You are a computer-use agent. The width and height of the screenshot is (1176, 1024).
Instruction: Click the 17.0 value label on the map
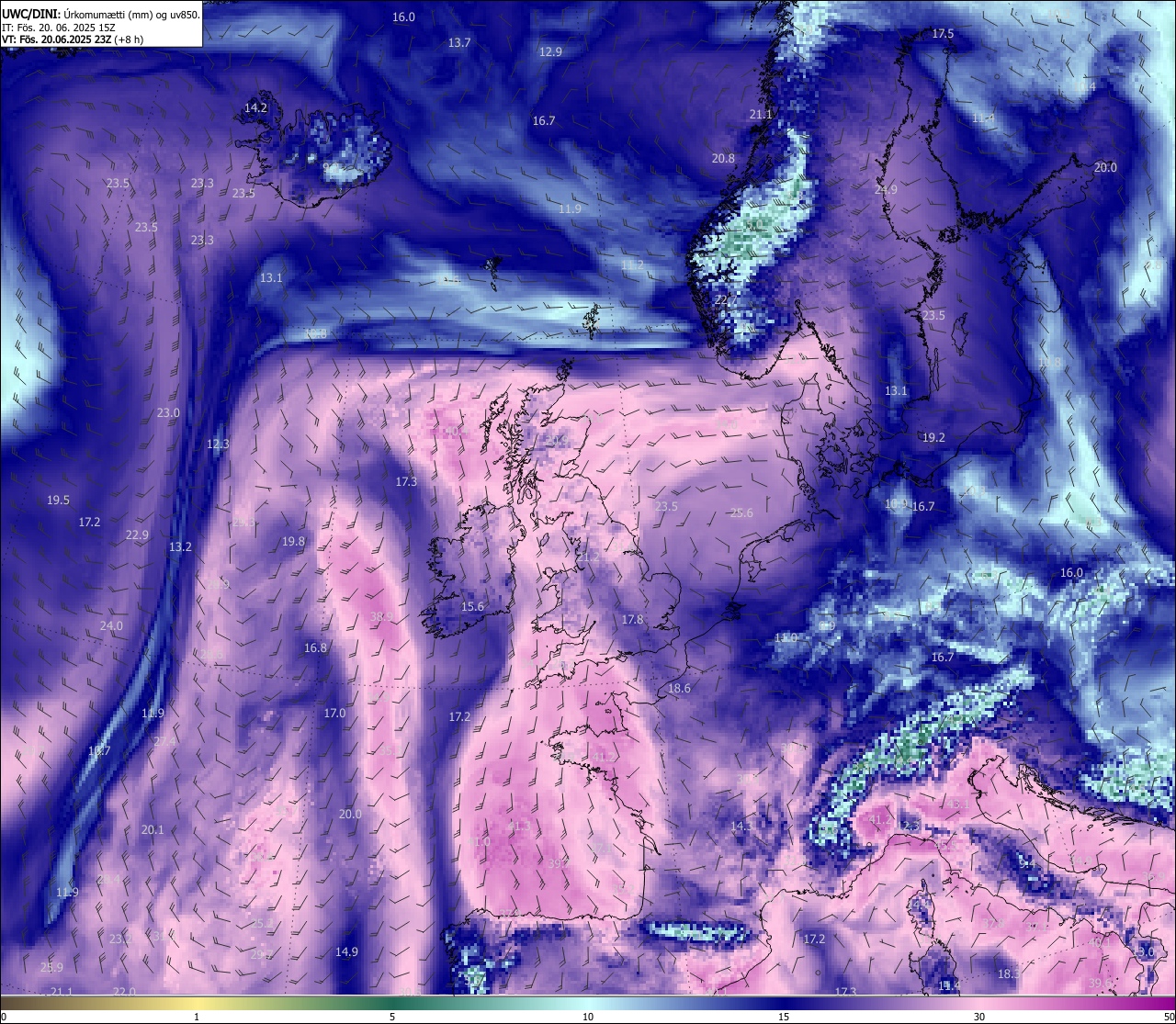point(334,714)
